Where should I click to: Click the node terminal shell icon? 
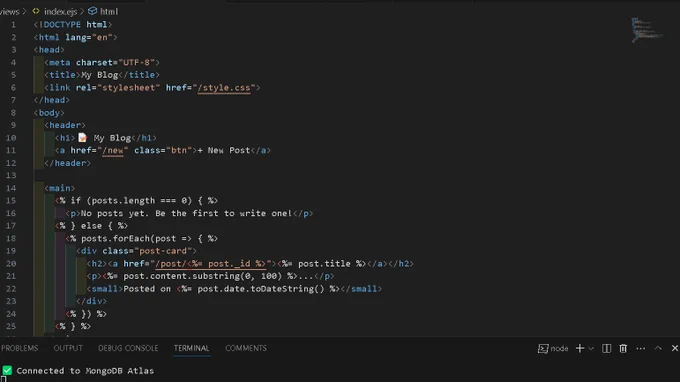tap(543, 349)
